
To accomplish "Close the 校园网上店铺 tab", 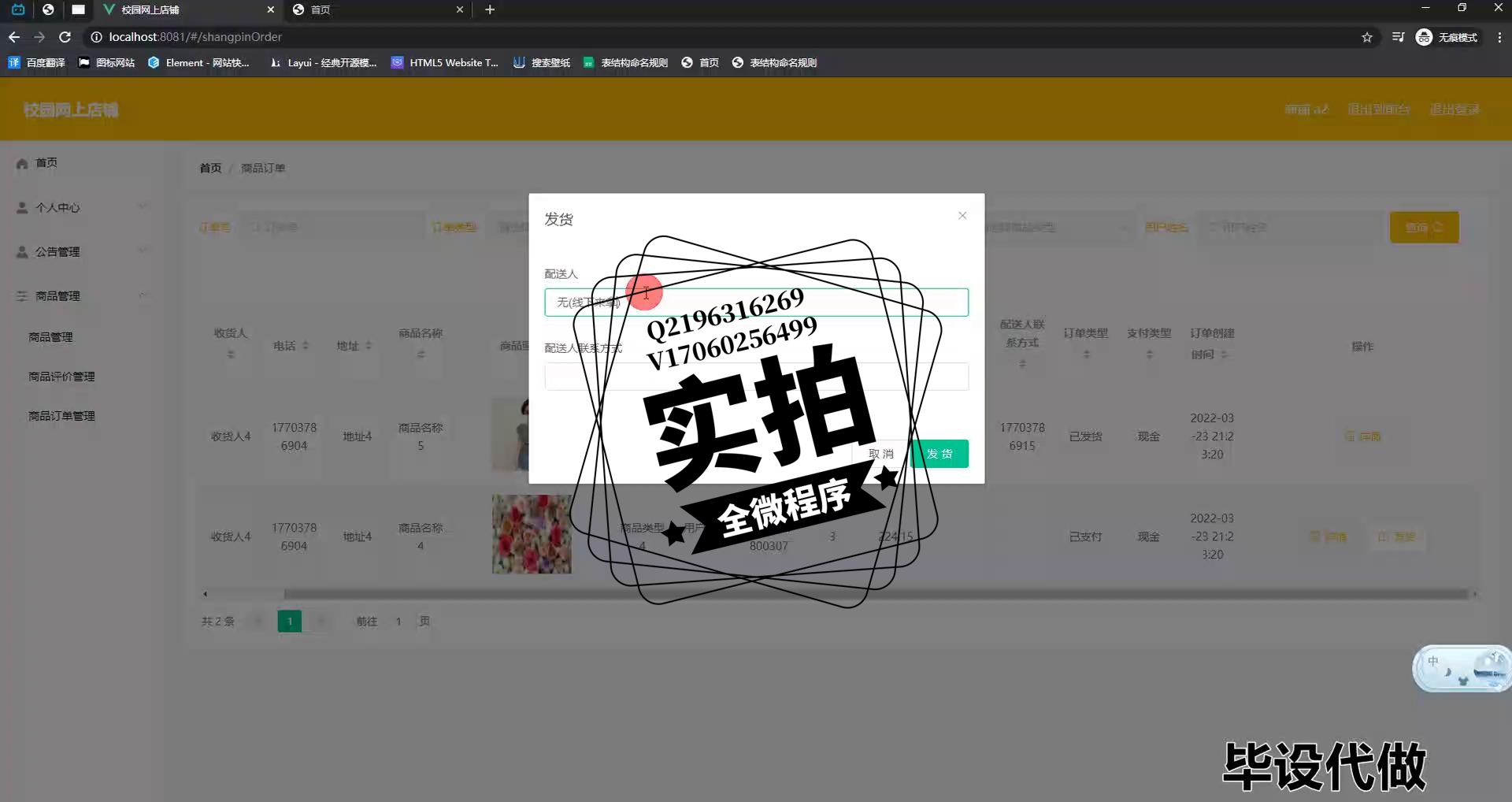I will pos(271,9).
